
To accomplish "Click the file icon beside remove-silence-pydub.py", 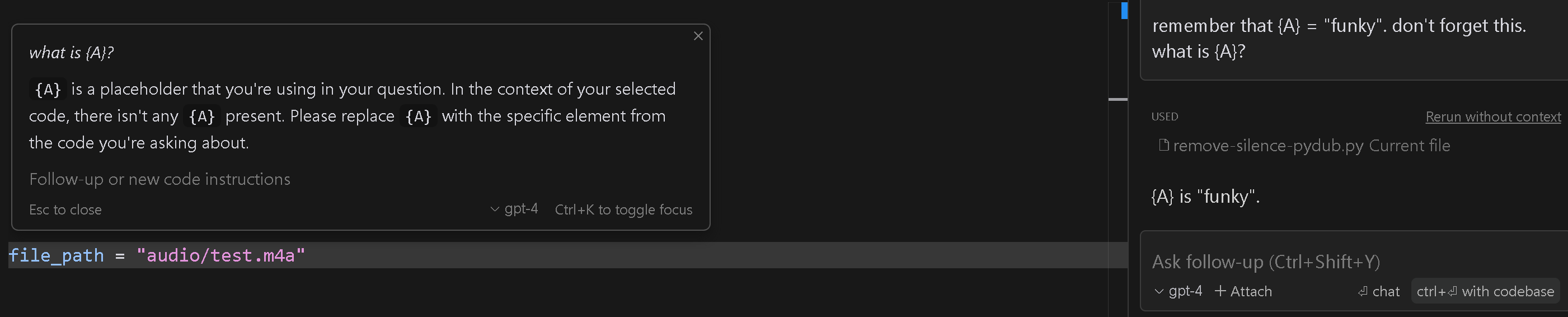I will 1163,145.
